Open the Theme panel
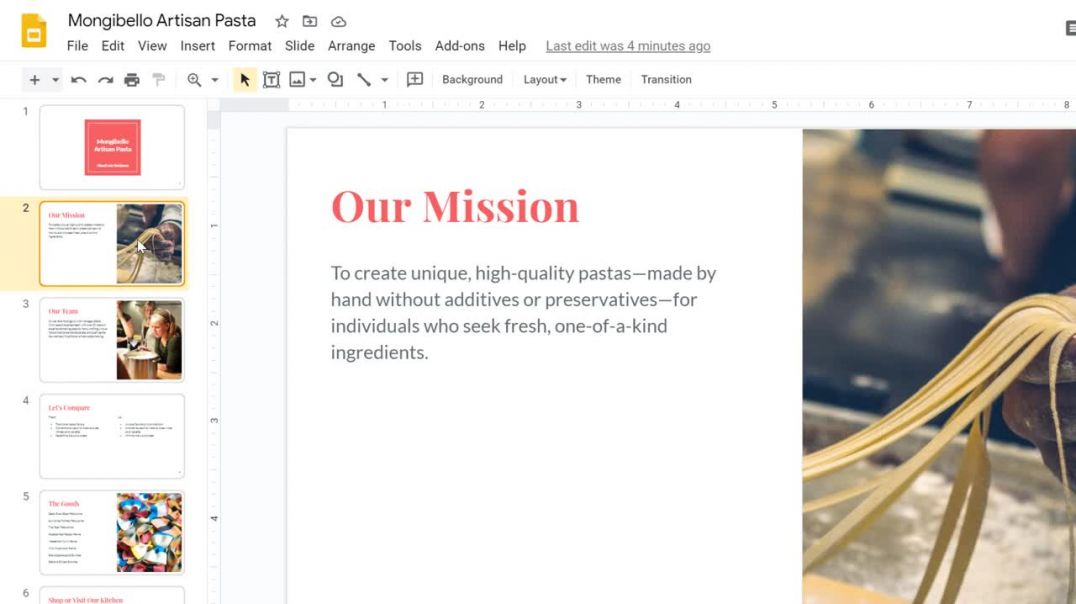Image resolution: width=1076 pixels, height=604 pixels. click(x=603, y=80)
